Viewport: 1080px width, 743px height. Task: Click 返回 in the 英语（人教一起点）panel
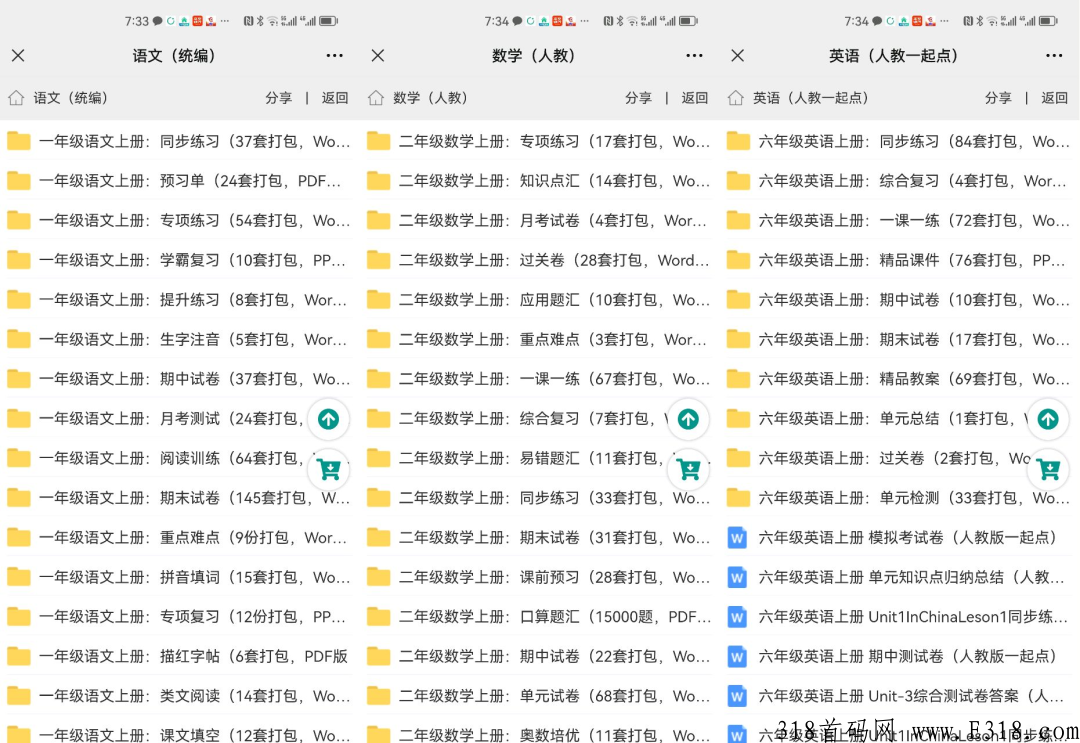point(1055,98)
